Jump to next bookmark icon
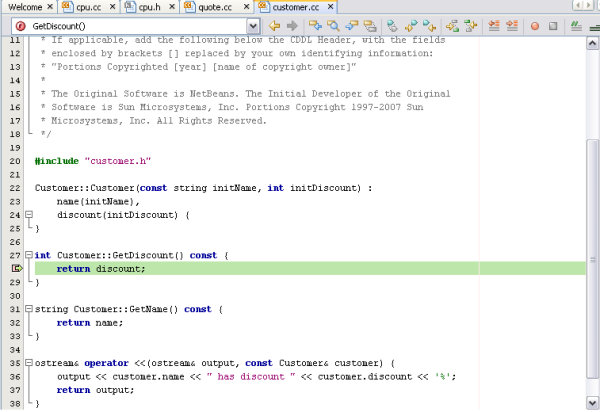The width and height of the screenshot is (600, 412). [x=429, y=26]
